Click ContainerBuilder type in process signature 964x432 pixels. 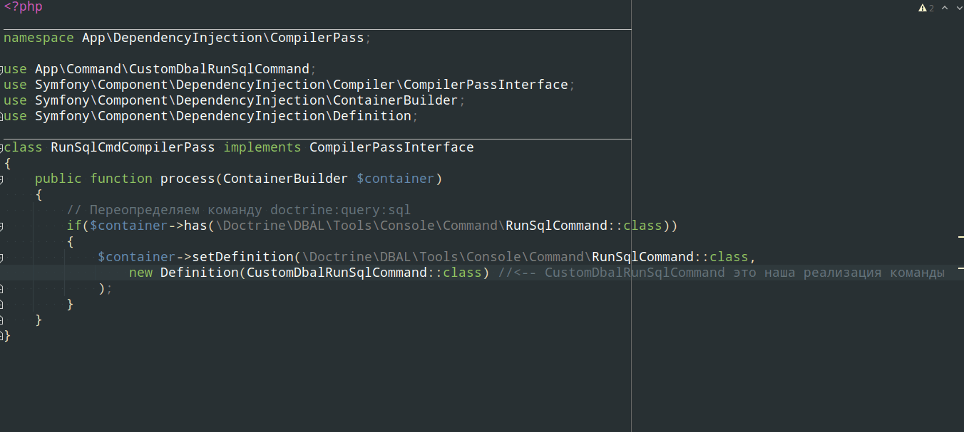285,179
